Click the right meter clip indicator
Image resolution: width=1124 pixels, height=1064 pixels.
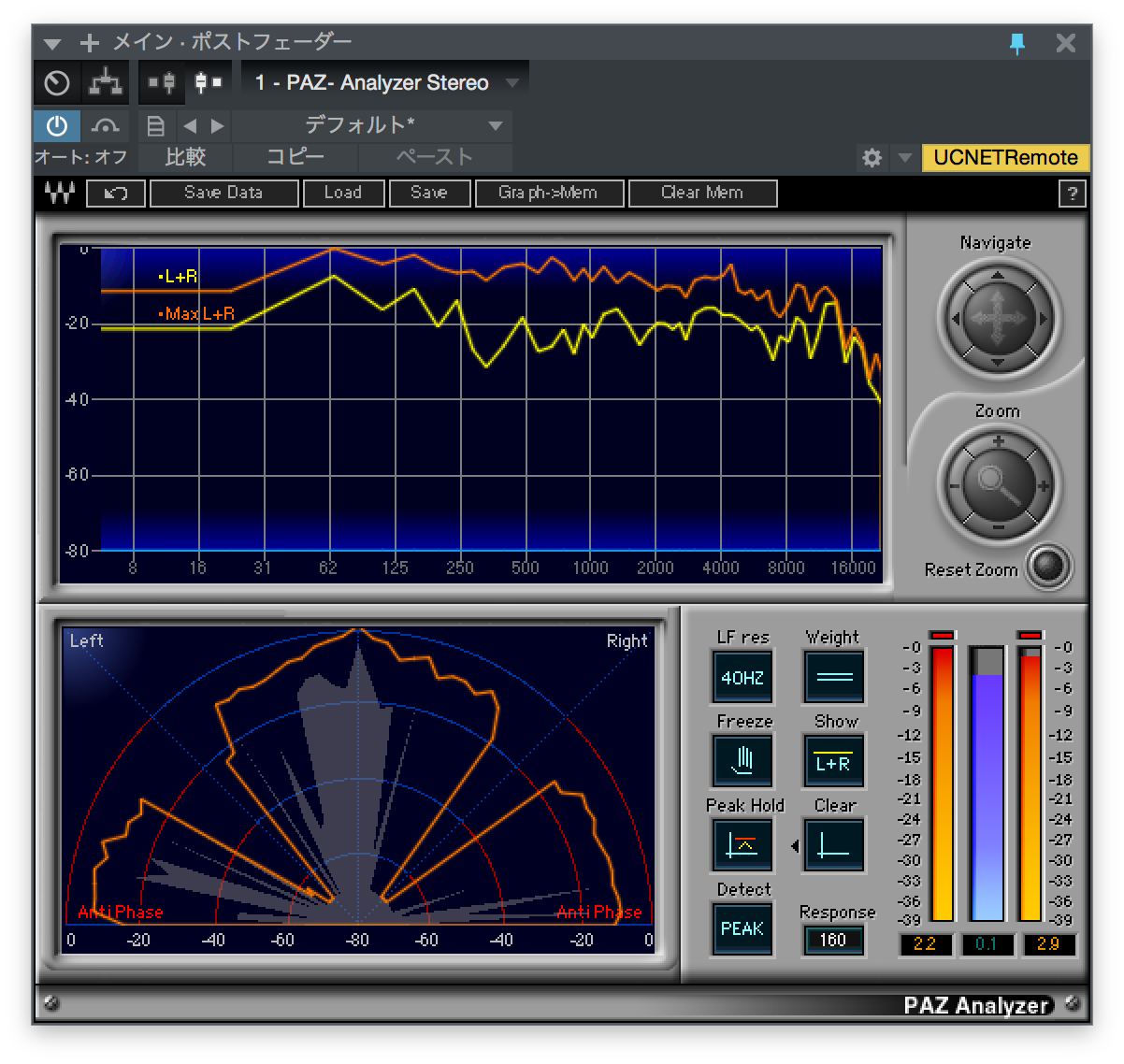point(1030,636)
